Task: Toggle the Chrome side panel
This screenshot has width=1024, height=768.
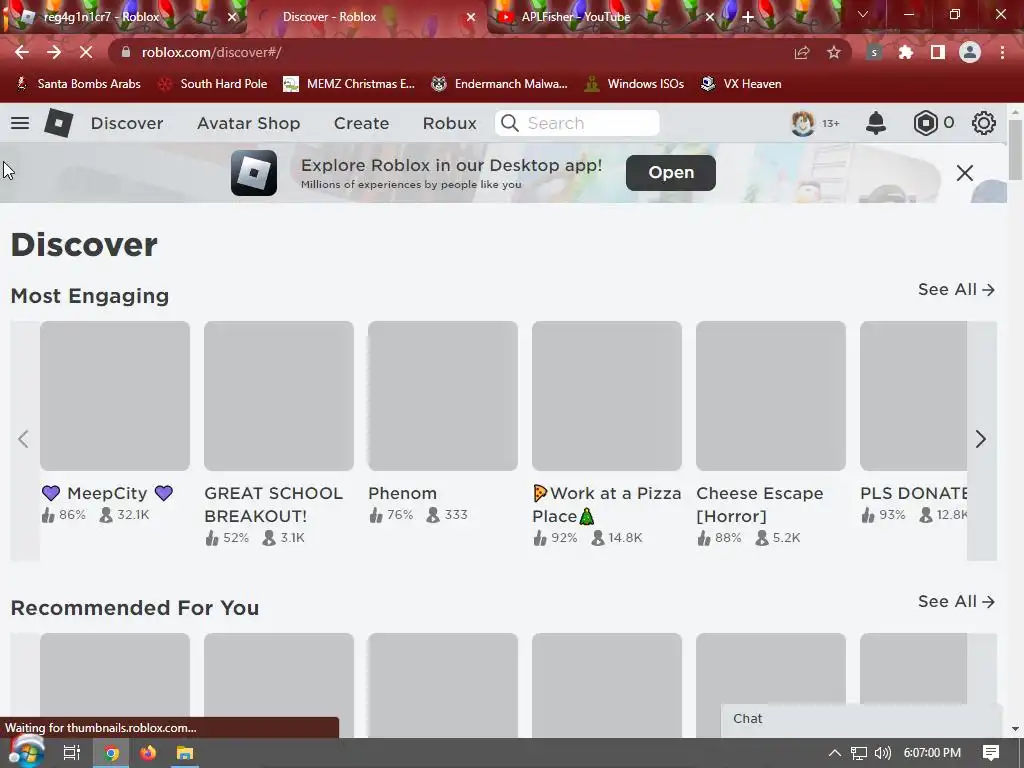Action: [937, 52]
